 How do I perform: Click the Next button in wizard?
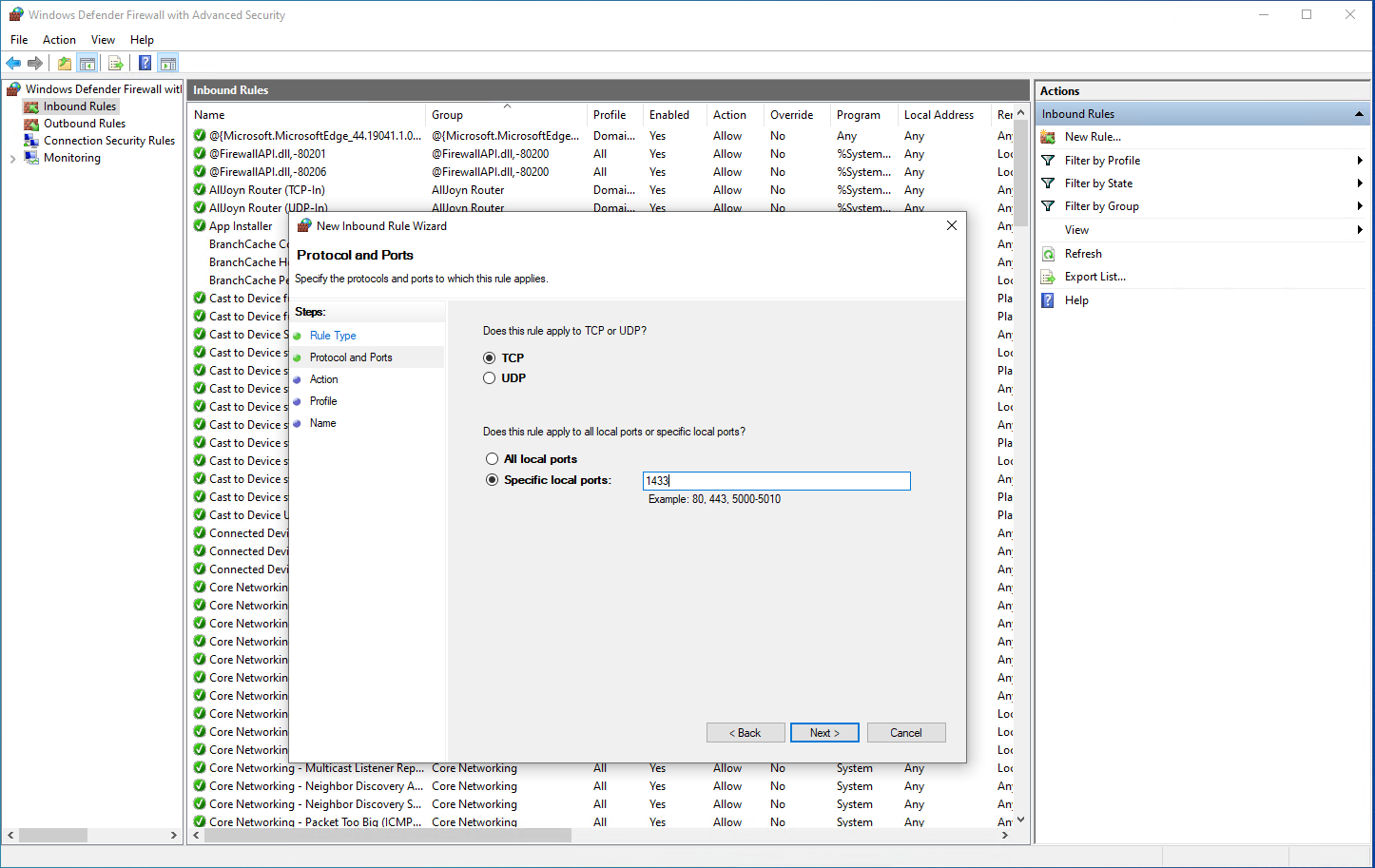coord(824,733)
